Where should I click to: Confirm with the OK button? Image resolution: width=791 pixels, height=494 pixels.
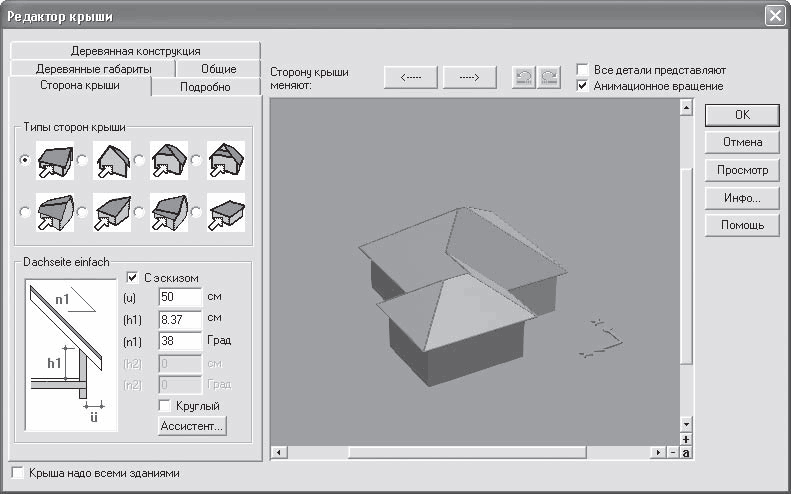coord(742,115)
